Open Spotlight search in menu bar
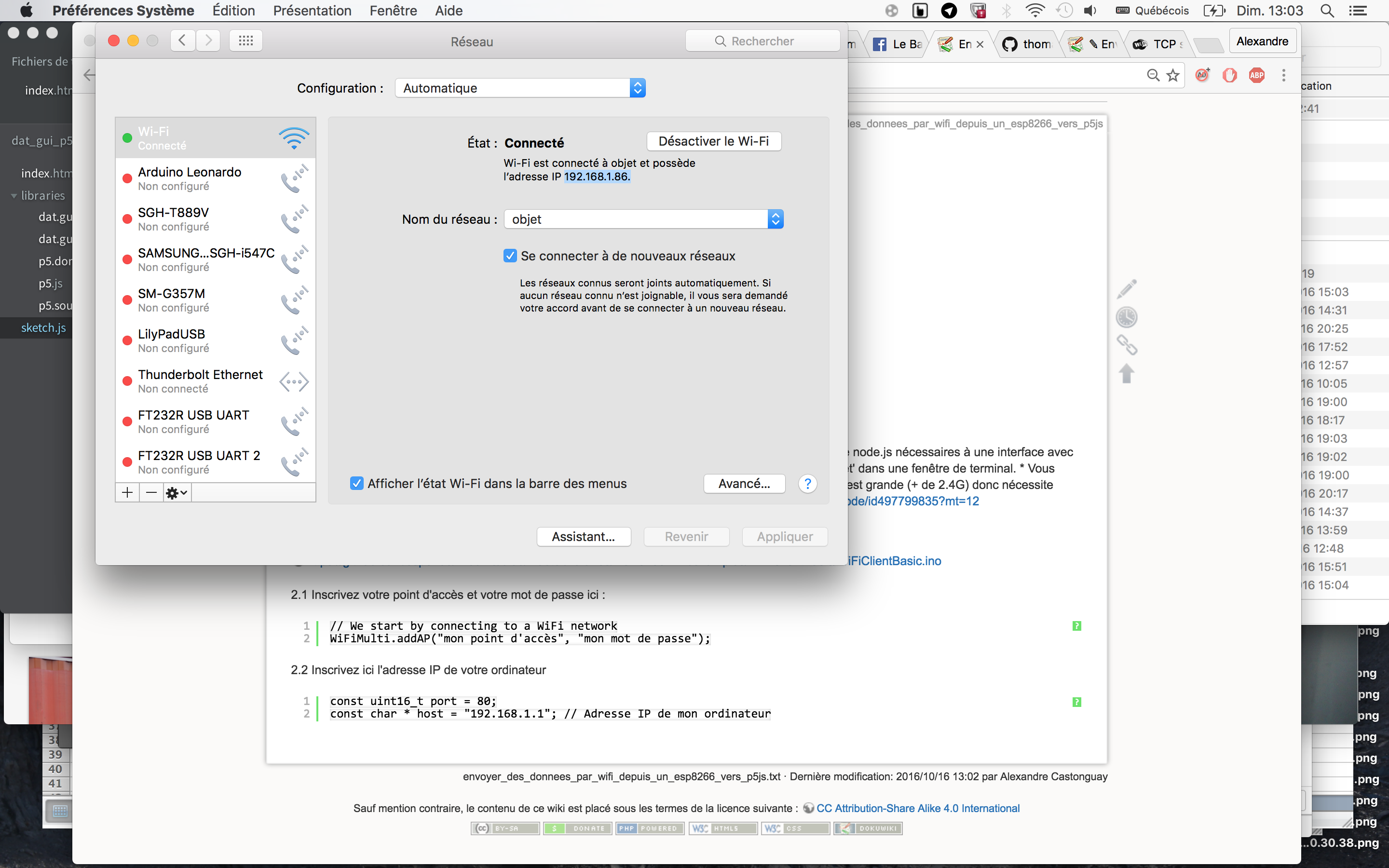Screen dimensions: 1389x868 pos(1326,11)
